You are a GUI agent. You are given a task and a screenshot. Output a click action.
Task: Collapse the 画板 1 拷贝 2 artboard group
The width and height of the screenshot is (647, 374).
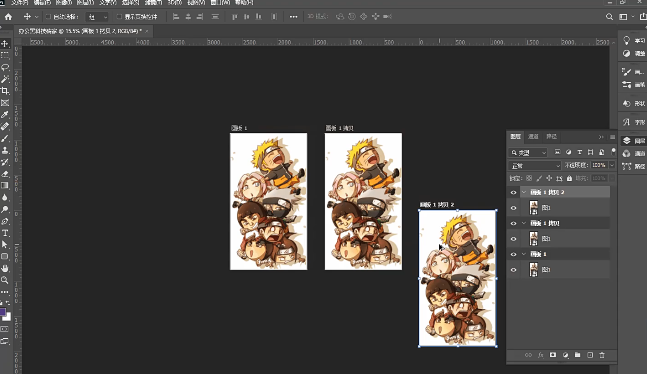click(x=524, y=192)
